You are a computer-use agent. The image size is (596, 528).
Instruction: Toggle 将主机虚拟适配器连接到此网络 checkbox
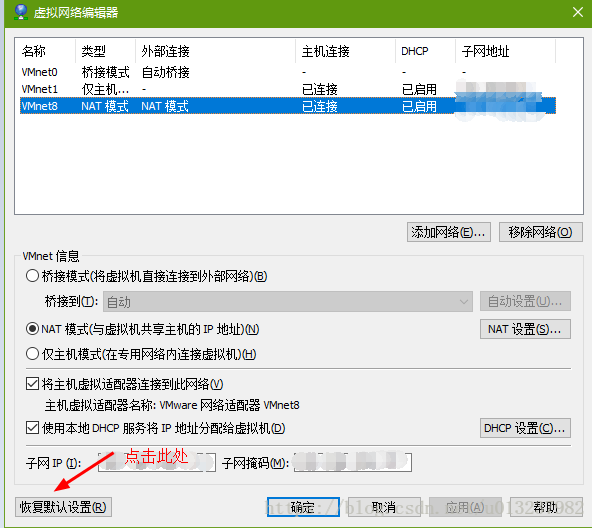[x=32, y=384]
